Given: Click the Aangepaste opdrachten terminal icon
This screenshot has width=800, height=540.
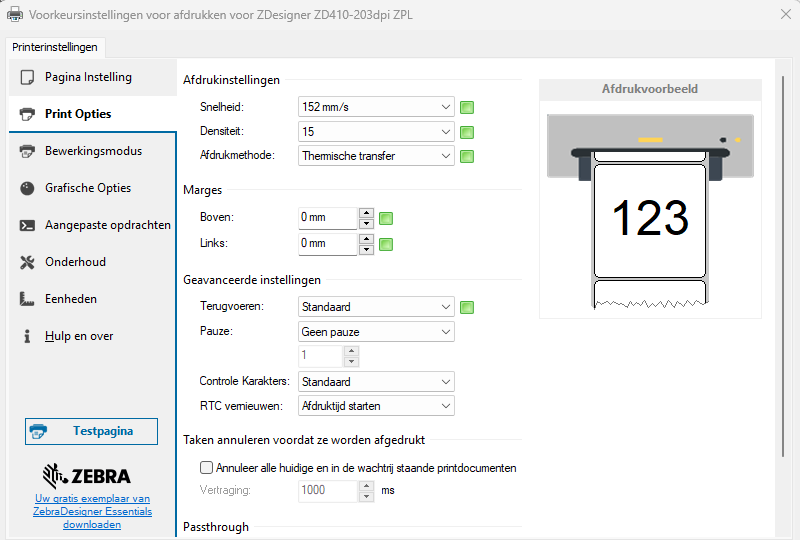Looking at the screenshot, I should coord(27,225).
